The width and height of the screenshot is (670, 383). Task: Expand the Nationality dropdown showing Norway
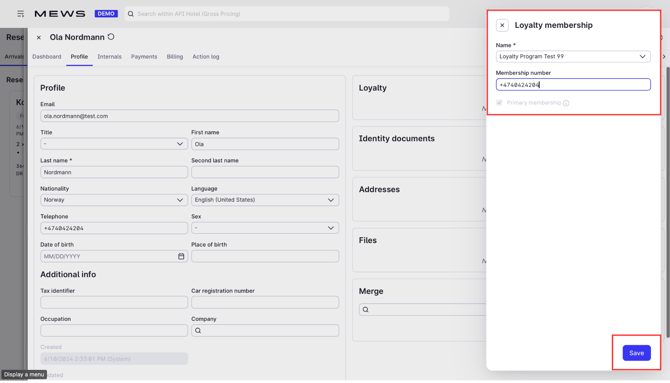pyautogui.click(x=114, y=200)
